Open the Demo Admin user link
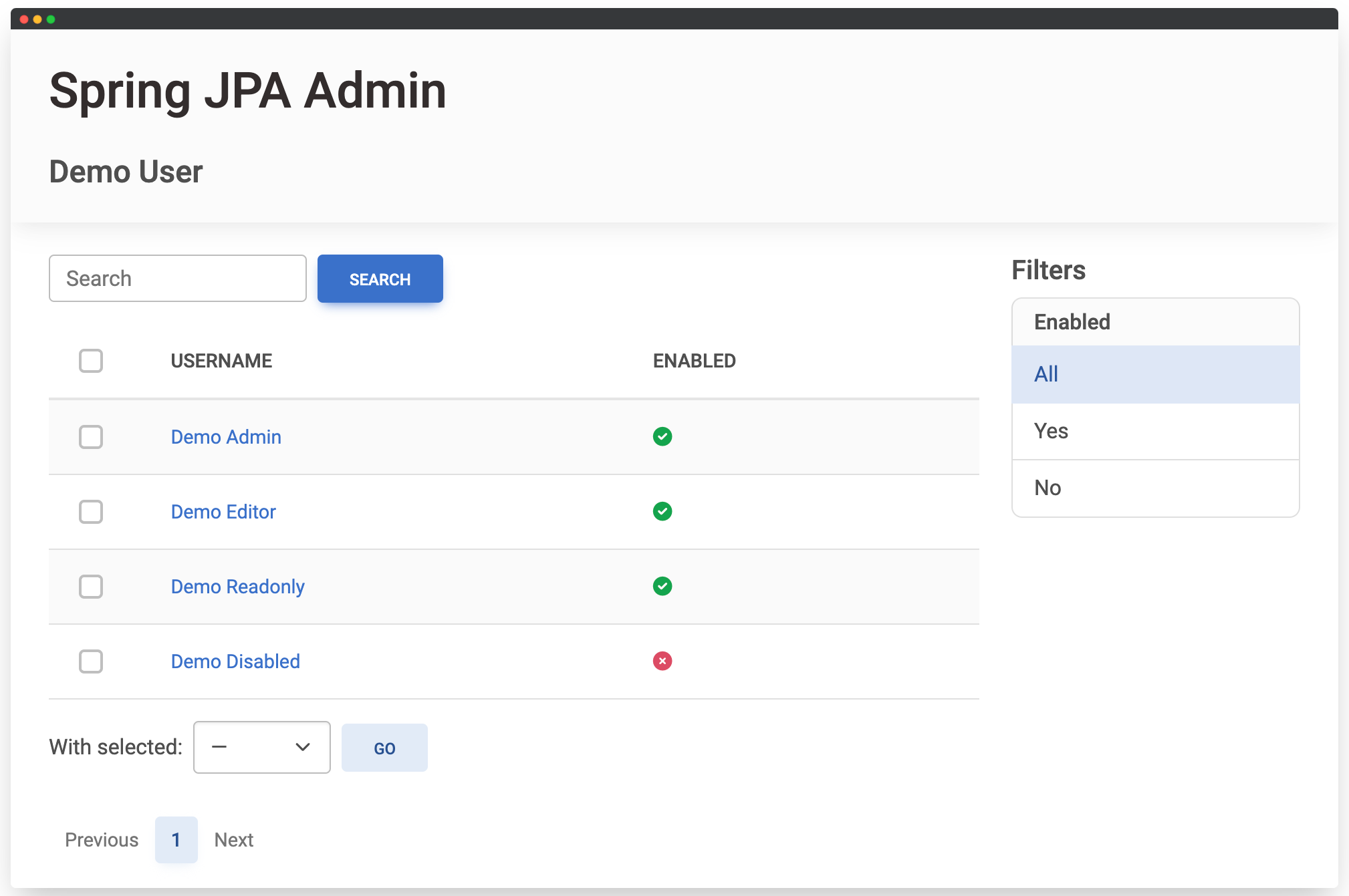Screen dimensions: 1349x896 [226, 437]
